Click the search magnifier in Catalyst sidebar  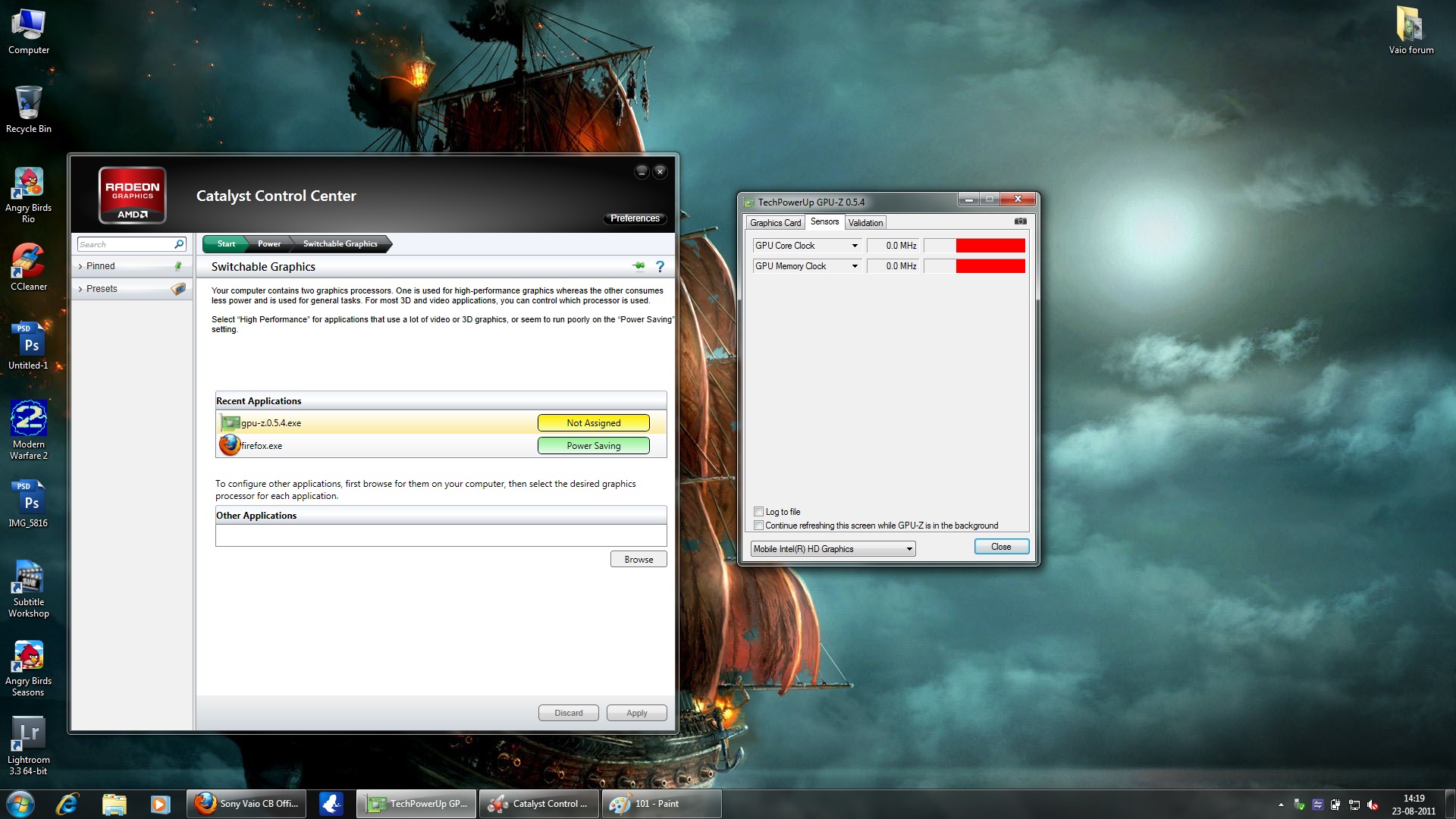[x=179, y=244]
